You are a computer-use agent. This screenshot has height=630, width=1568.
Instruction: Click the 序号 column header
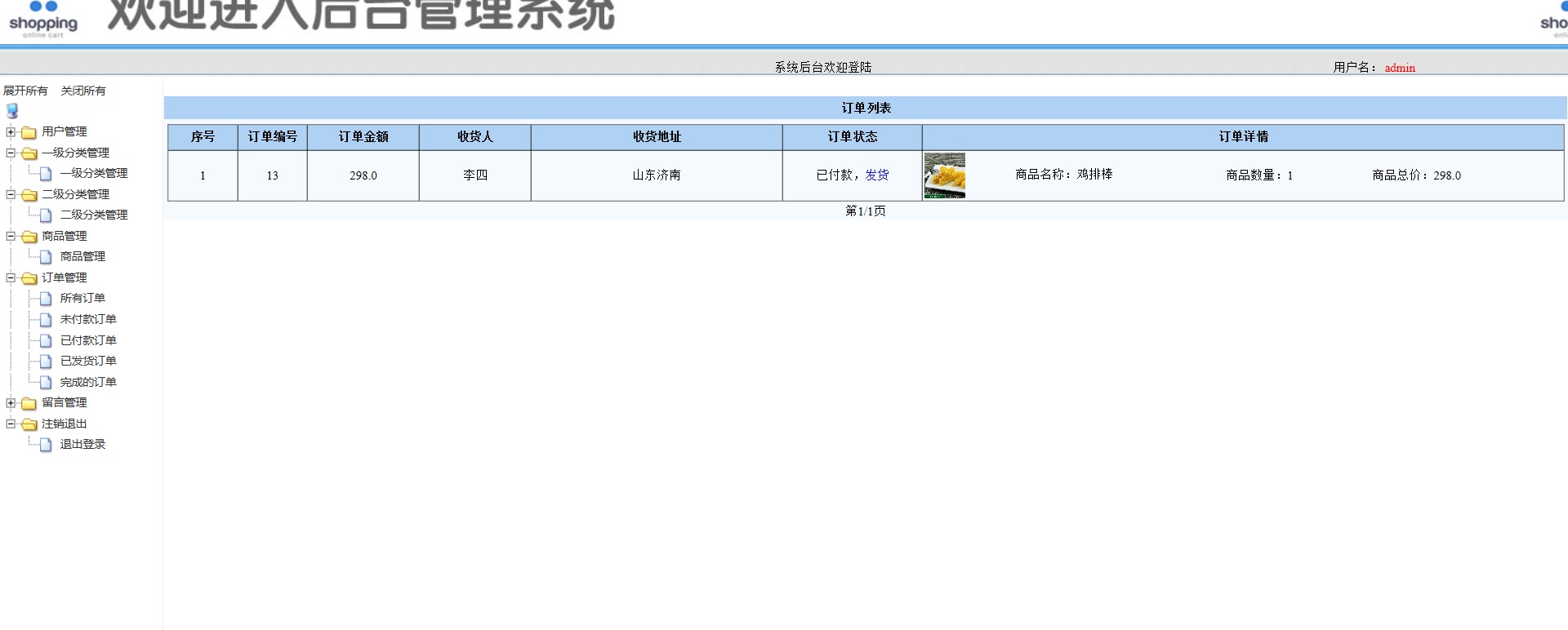coord(203,137)
